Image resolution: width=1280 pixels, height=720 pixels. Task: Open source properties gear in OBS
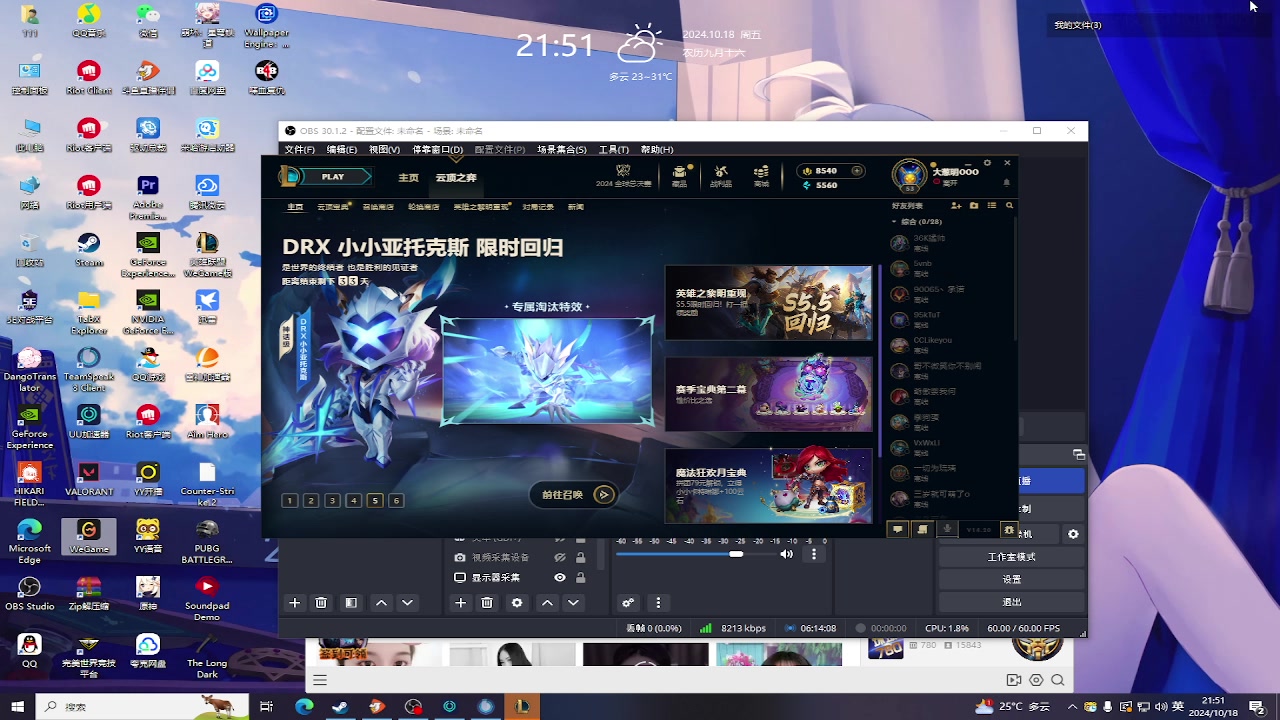(x=517, y=603)
